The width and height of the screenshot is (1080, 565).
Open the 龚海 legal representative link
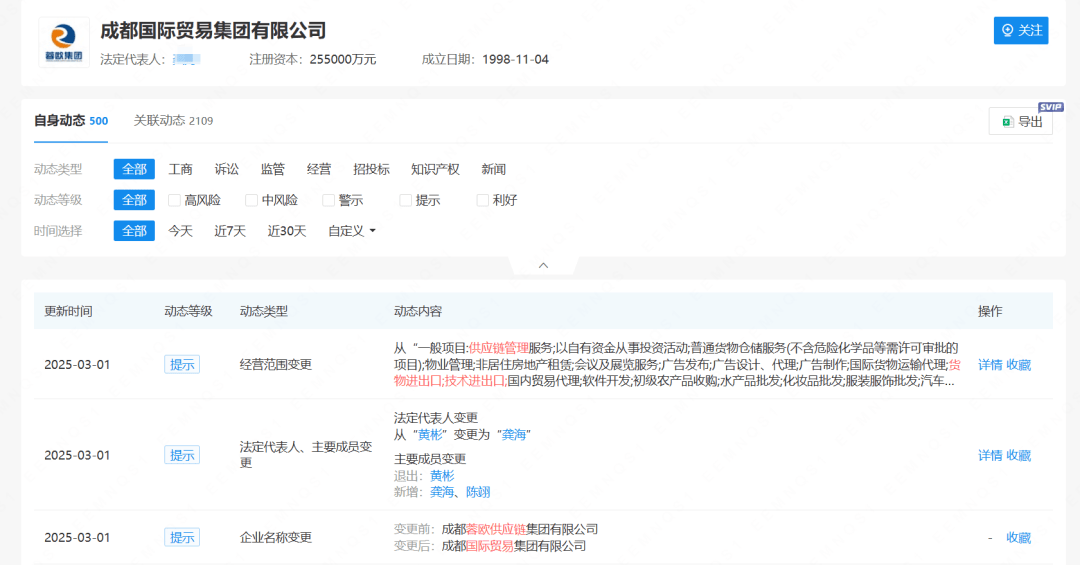tap(514, 435)
